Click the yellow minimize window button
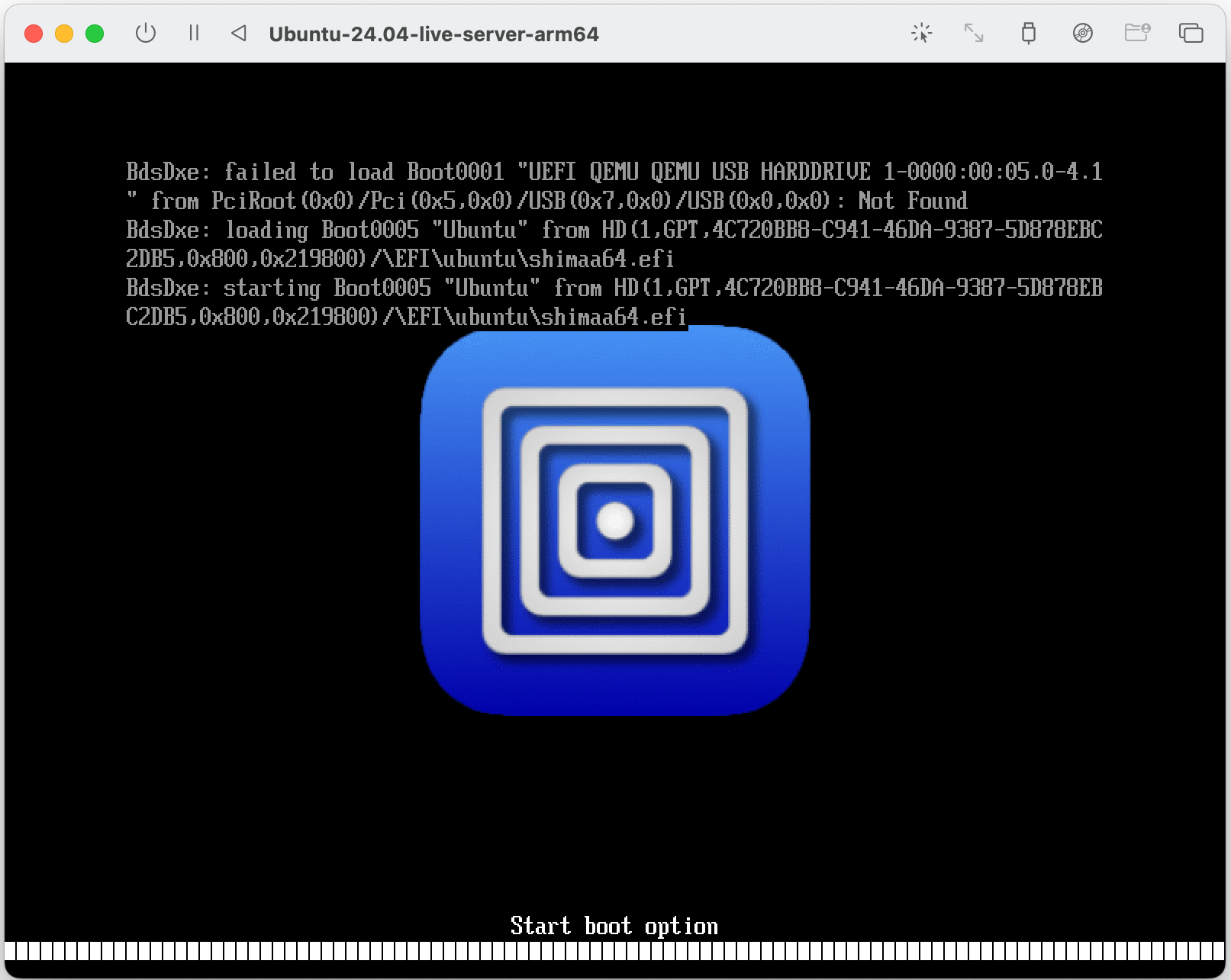 [64, 34]
